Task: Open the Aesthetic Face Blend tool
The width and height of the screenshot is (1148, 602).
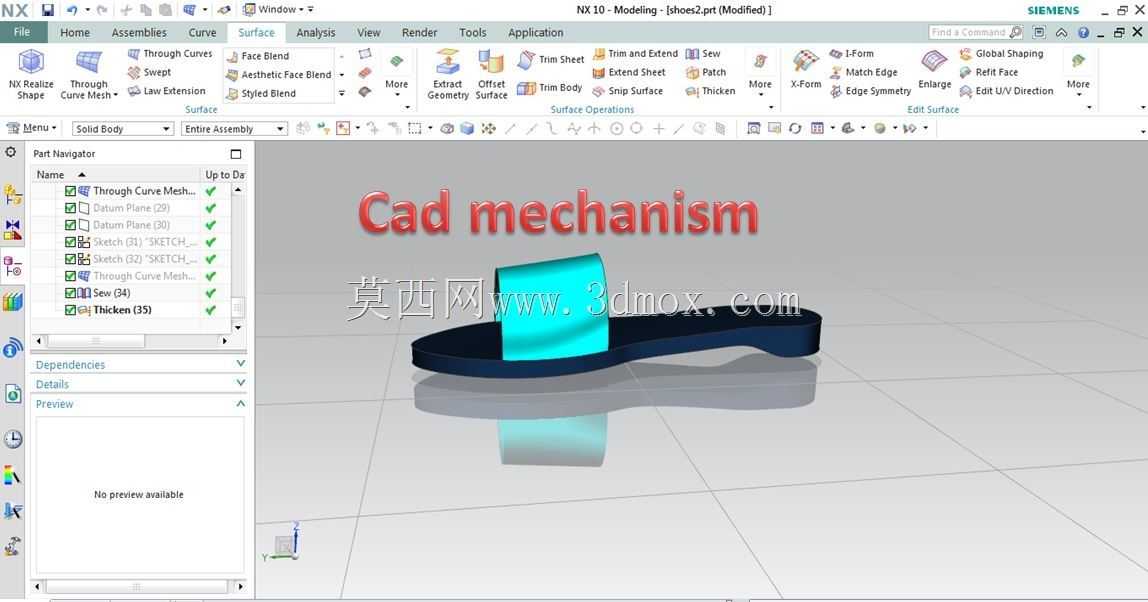Action: click(279, 75)
